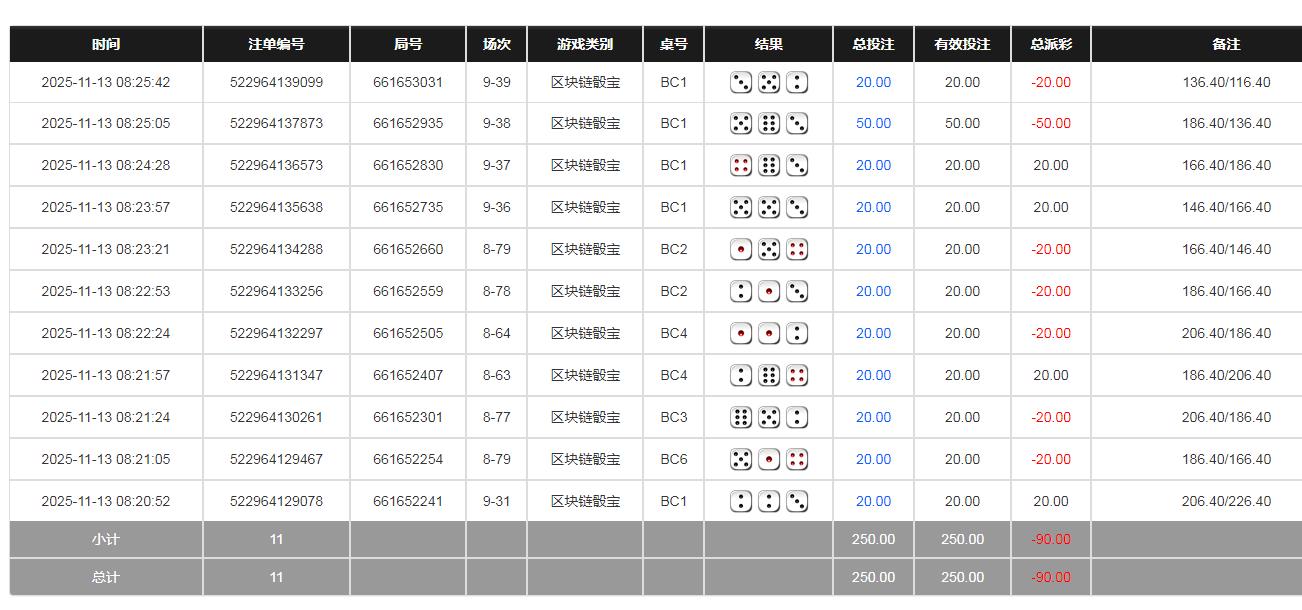Click the middle die in order 522964133256's result

[x=769, y=292]
